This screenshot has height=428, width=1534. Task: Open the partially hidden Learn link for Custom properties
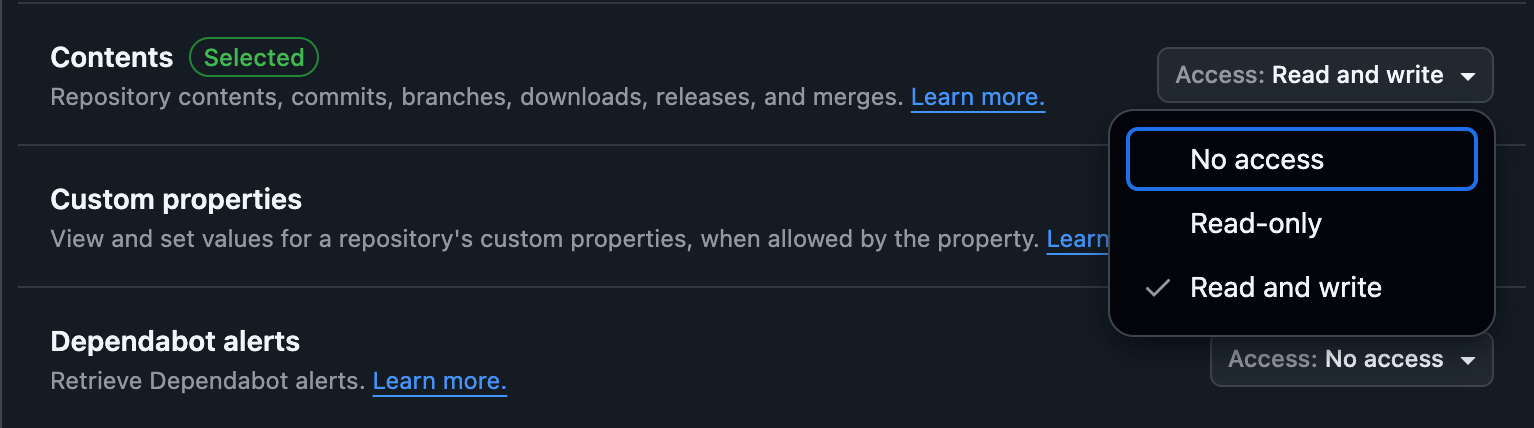[1077, 239]
